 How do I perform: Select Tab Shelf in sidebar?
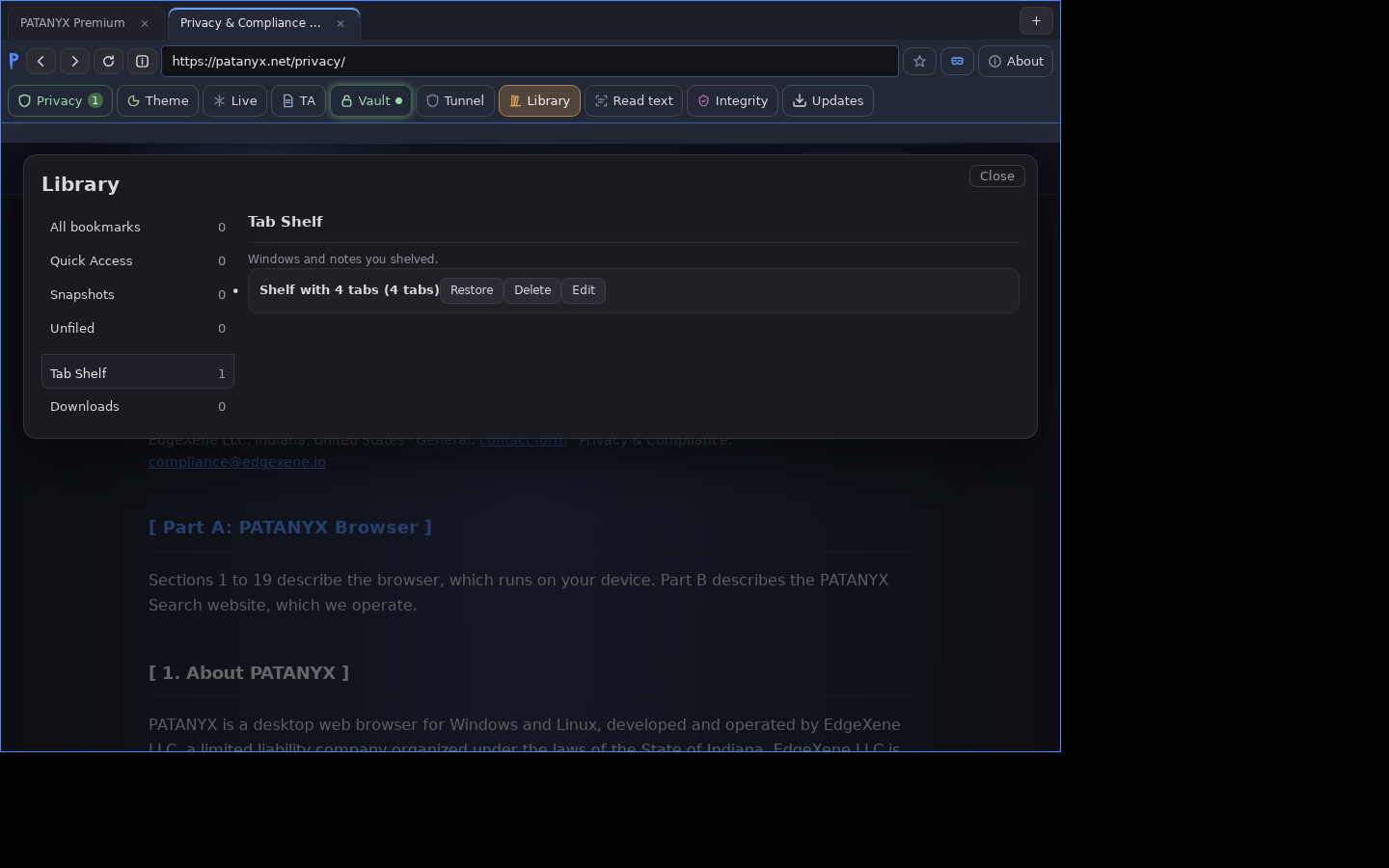click(x=138, y=372)
